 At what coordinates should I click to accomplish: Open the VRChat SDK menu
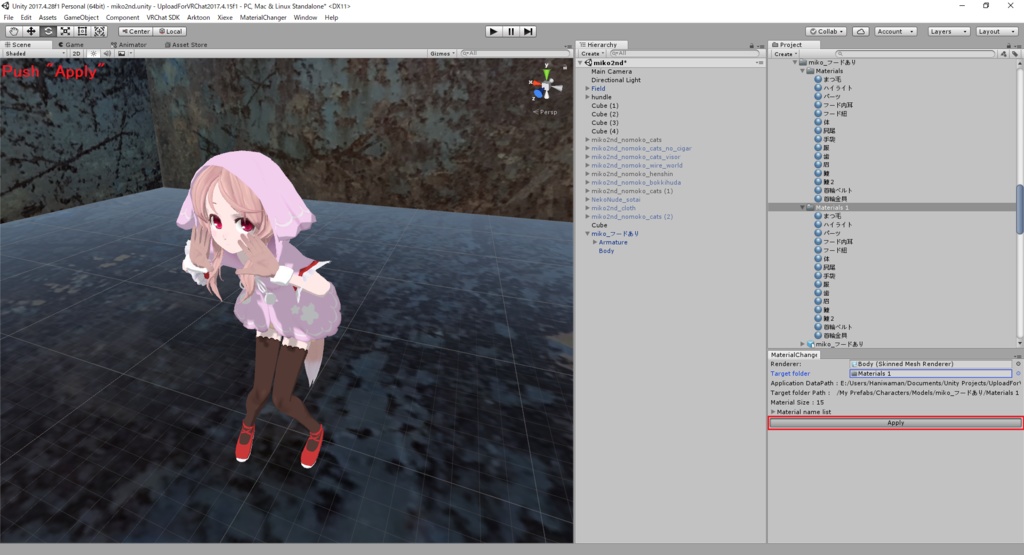coord(163,18)
